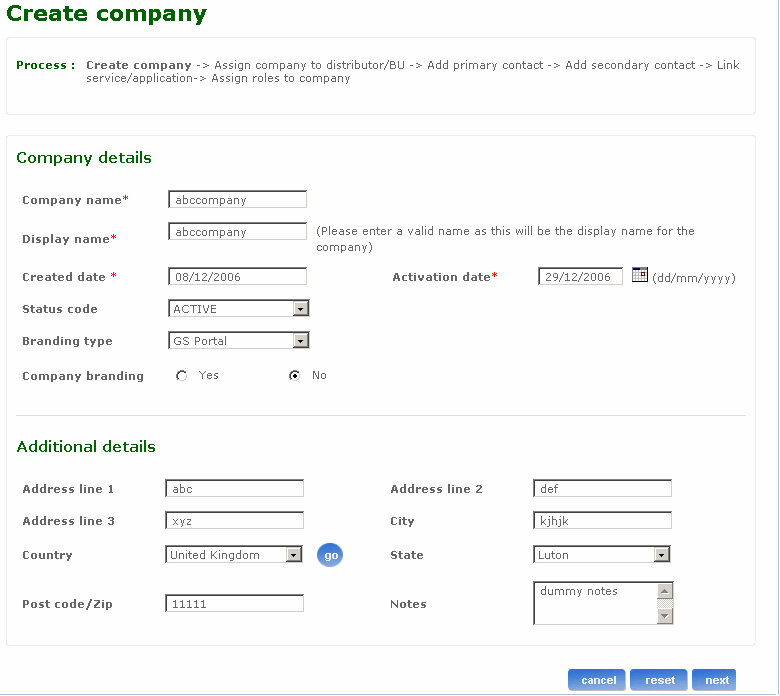
Task: Expand the Status code dropdown
Action: [301, 309]
